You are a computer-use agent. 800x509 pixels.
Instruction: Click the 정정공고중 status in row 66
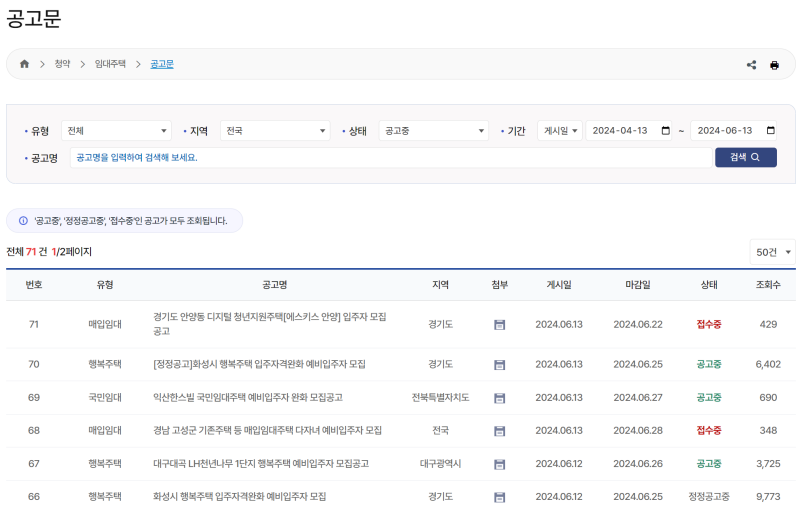click(x=709, y=496)
